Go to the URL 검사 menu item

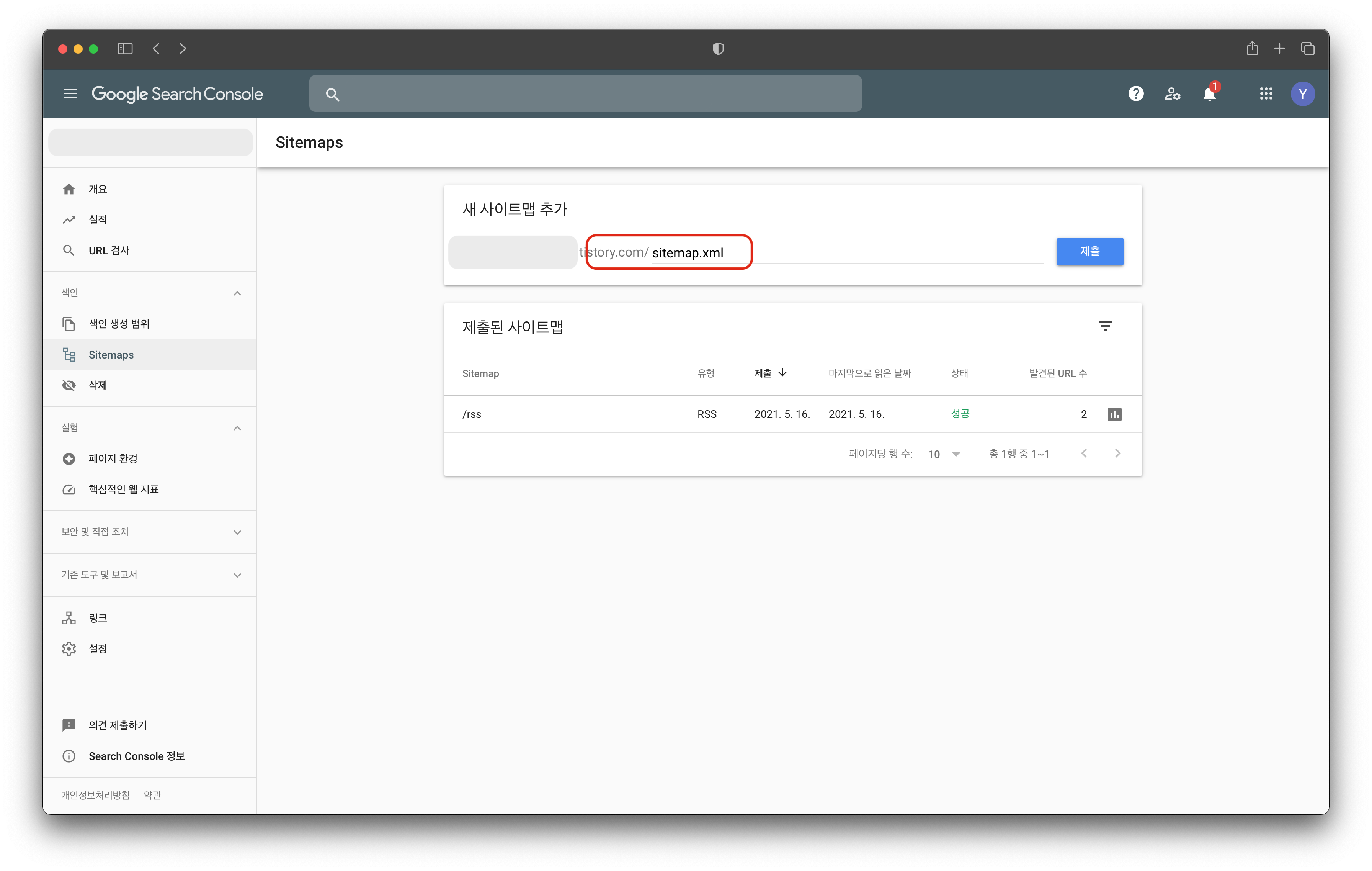pos(109,250)
